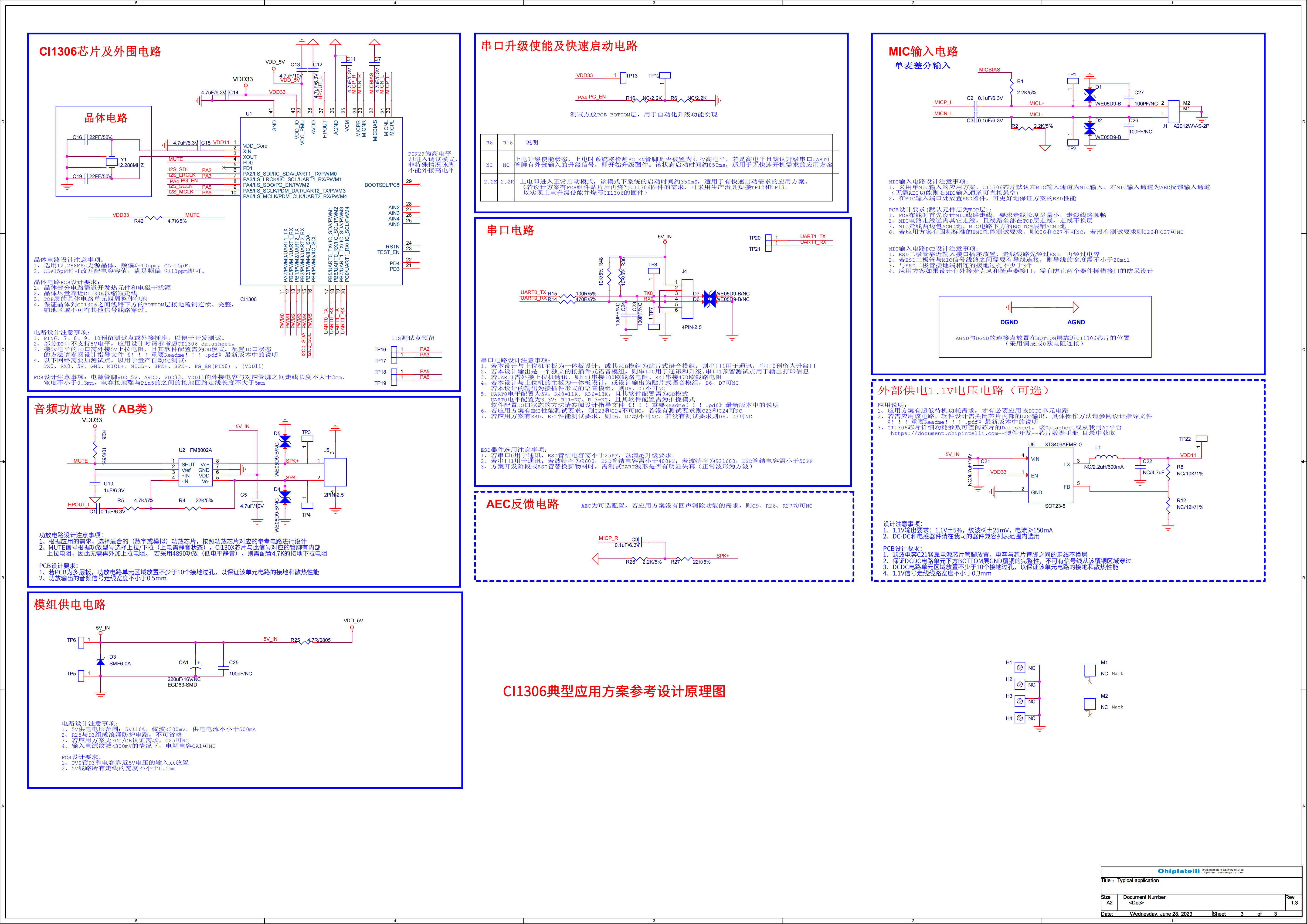Click the 串口升级使能及快速启动电路 section title
Viewport: 1307px width, 924px height.
(x=559, y=46)
